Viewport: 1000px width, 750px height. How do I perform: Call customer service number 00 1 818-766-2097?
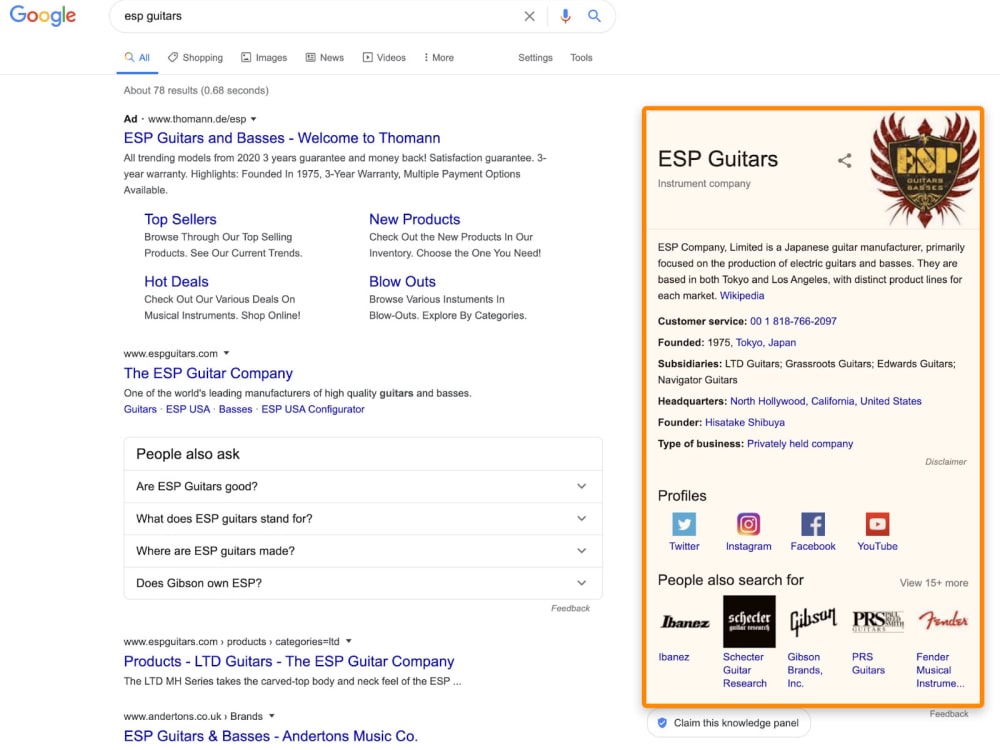[793, 321]
